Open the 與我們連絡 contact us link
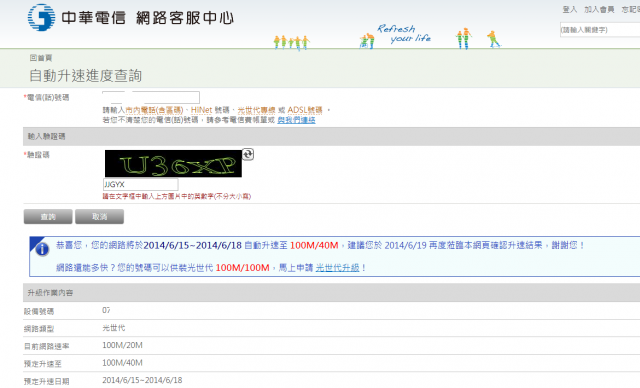Viewport: 640px width, 388px height. point(296,120)
